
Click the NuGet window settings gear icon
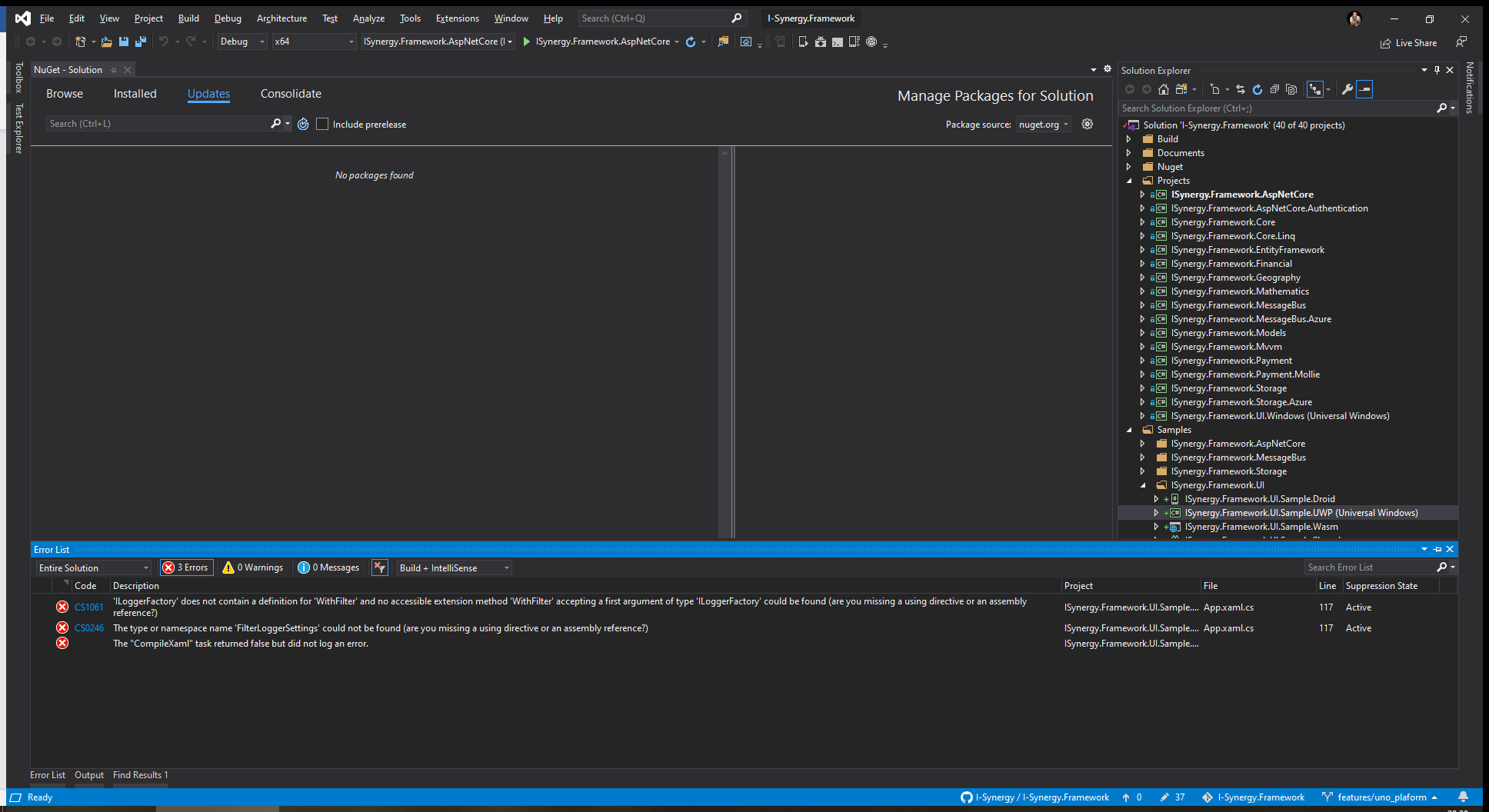(1108, 68)
